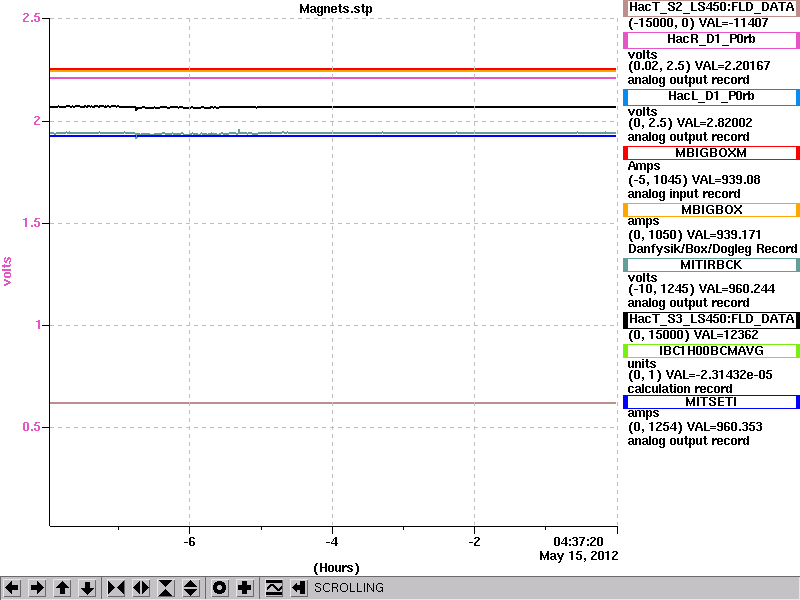Viewport: 800px width, 600px height.
Task: Click the VAL=960.244 readout text
Action: click(736, 289)
